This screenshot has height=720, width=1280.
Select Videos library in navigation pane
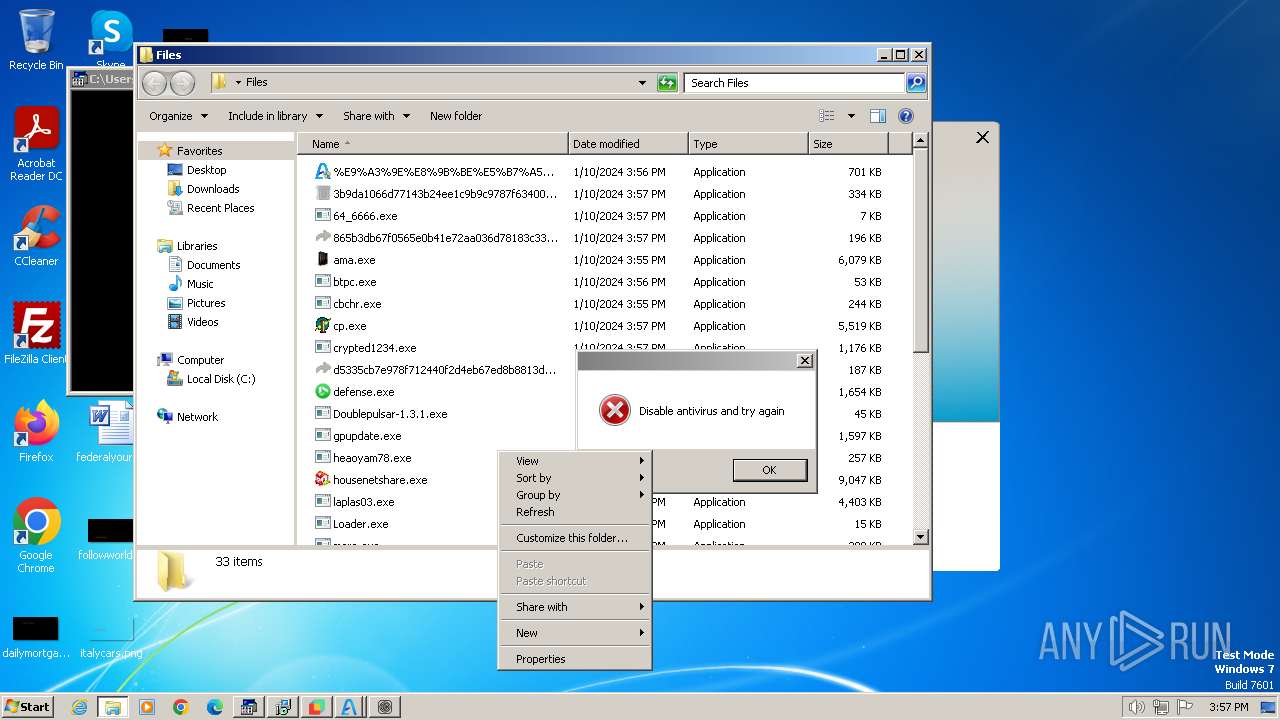point(202,322)
